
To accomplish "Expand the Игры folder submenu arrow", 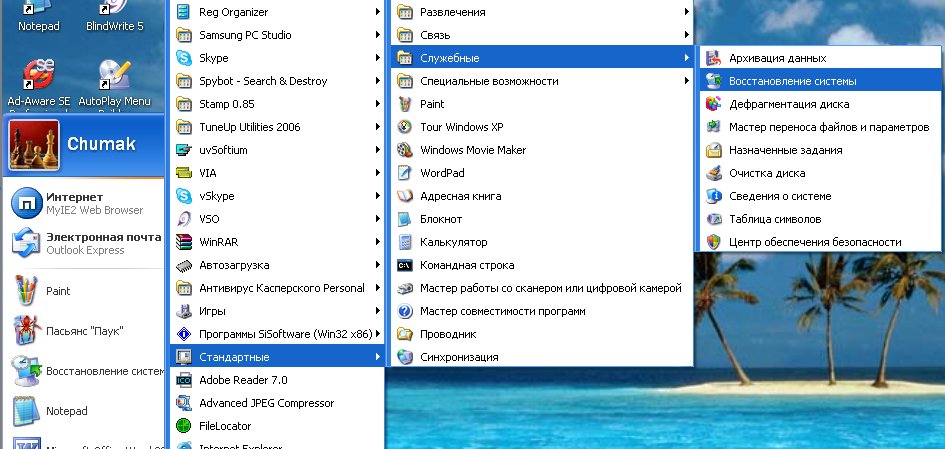I will (377, 311).
